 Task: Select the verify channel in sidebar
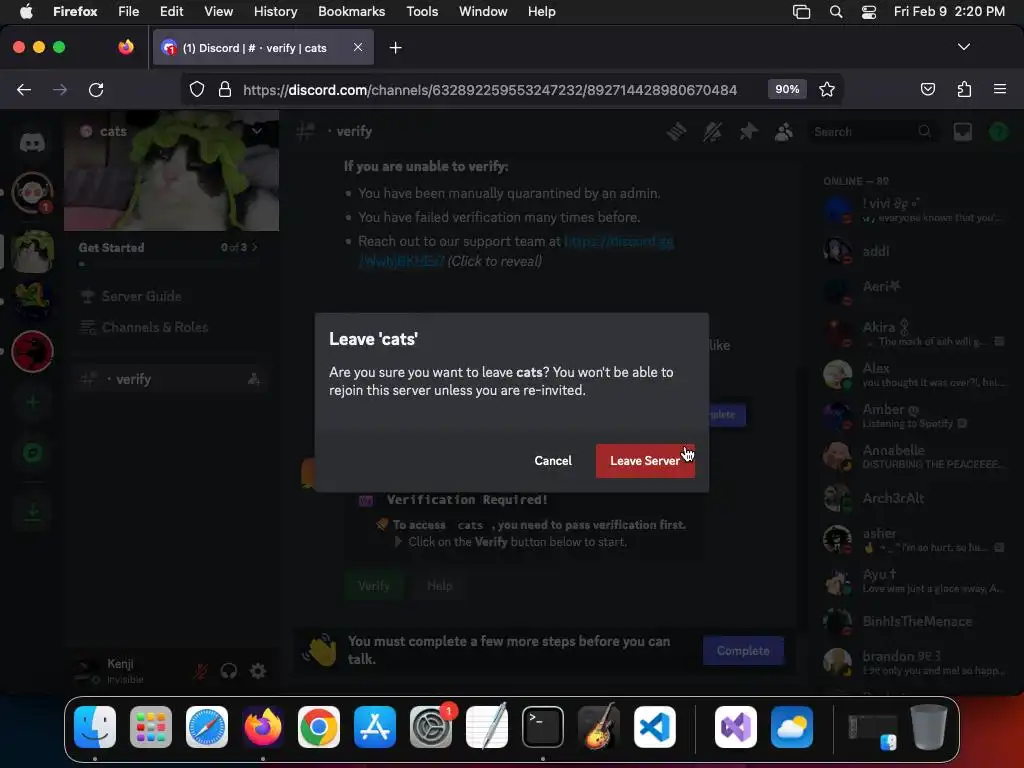pyautogui.click(x=172, y=379)
